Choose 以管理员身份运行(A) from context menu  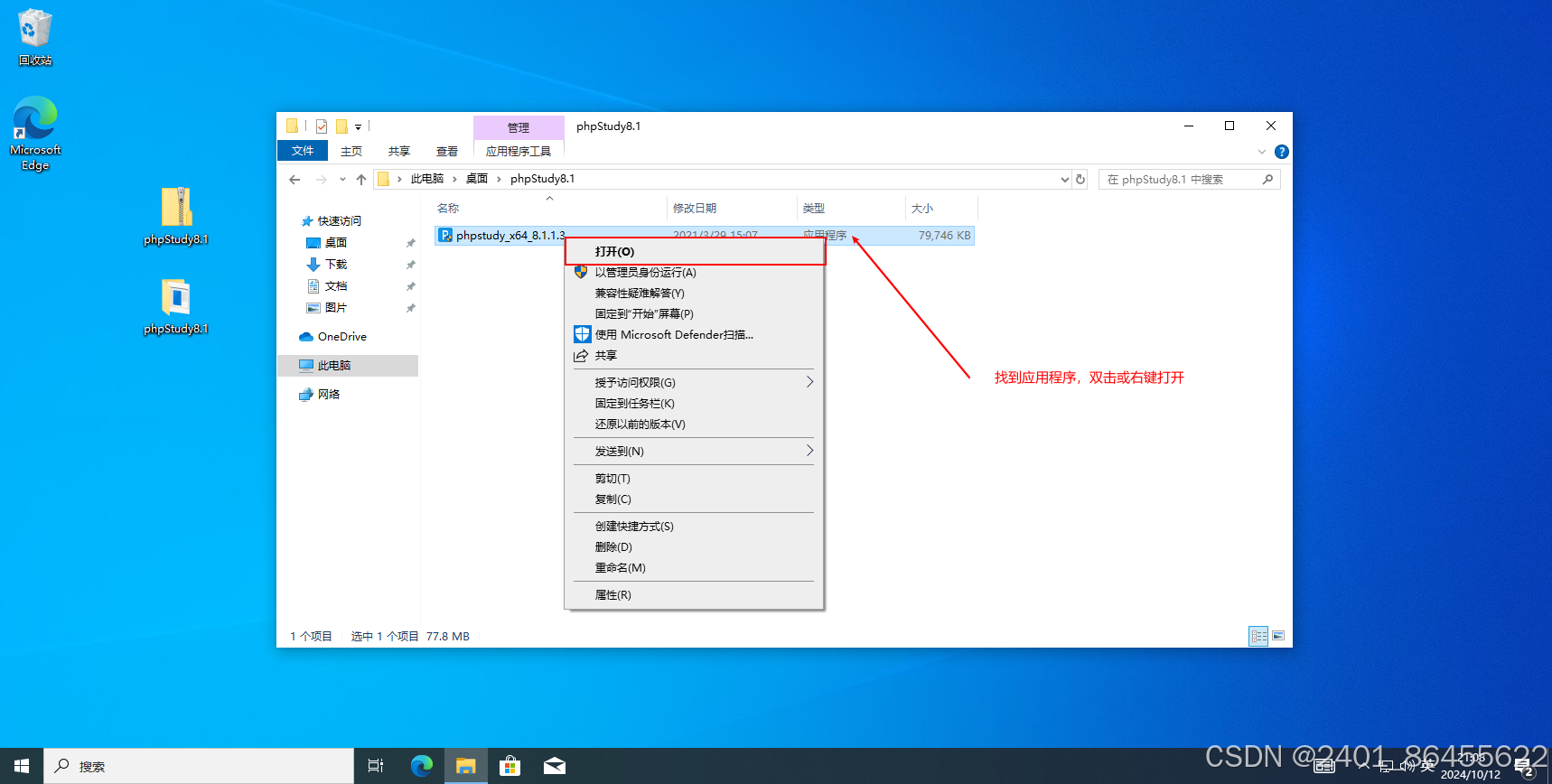[695, 273]
